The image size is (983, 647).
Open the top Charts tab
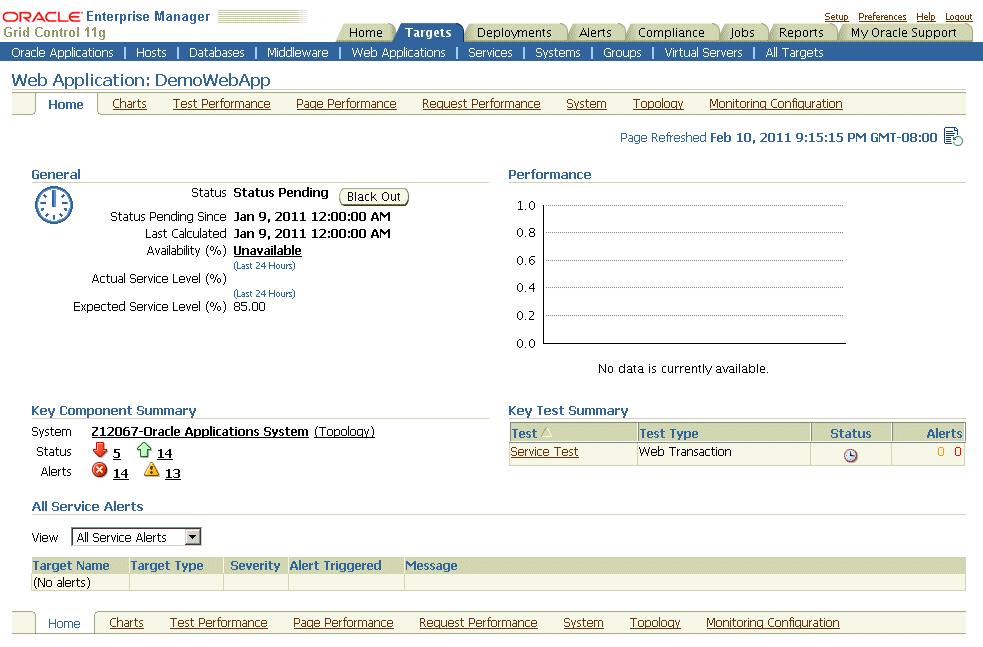click(x=129, y=103)
